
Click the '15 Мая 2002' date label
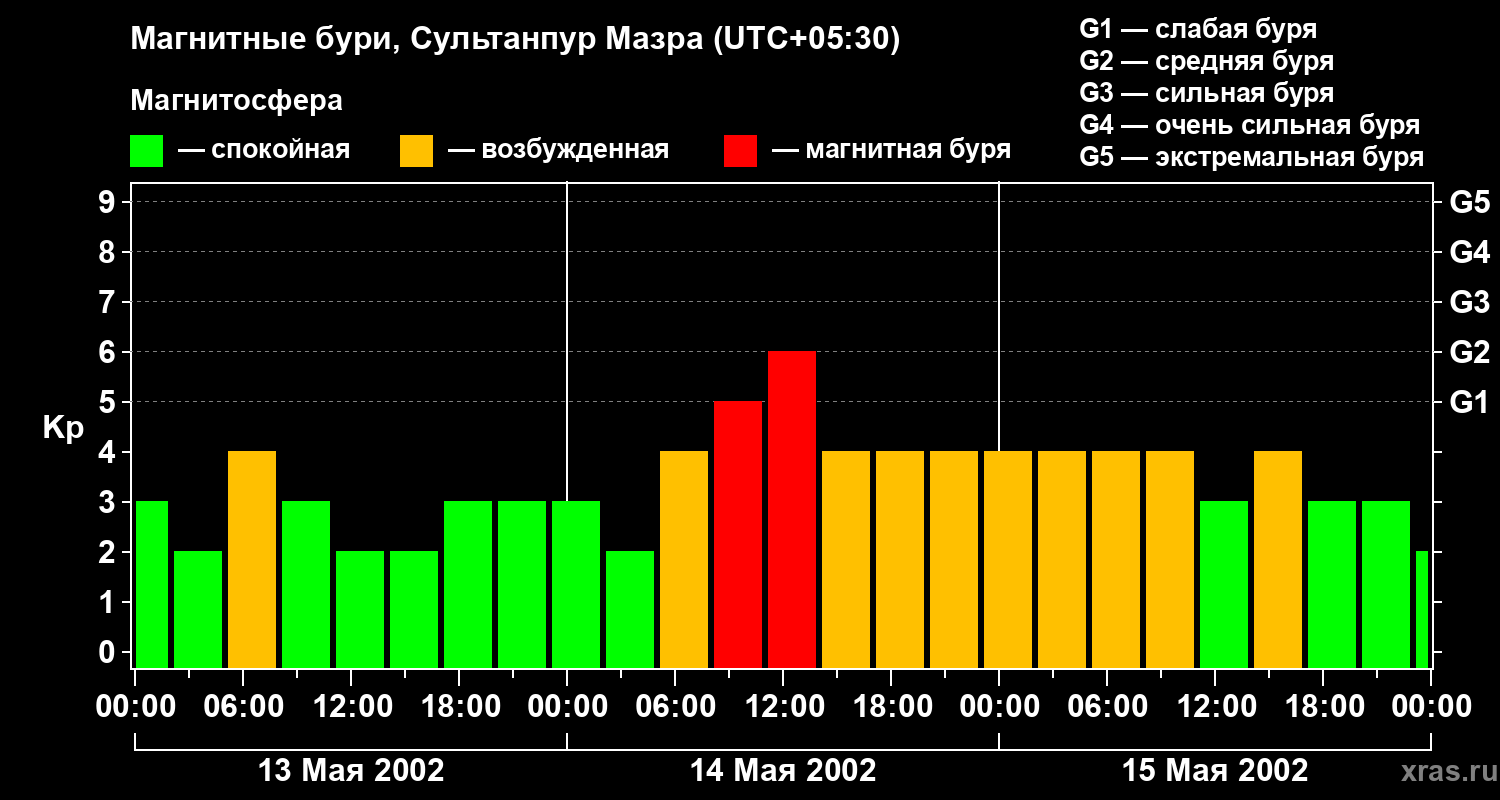click(x=1215, y=771)
